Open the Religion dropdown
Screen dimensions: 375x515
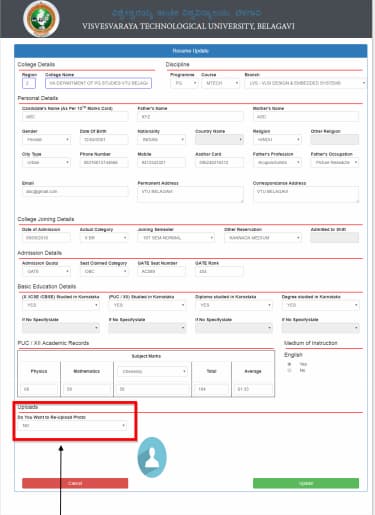(277, 140)
